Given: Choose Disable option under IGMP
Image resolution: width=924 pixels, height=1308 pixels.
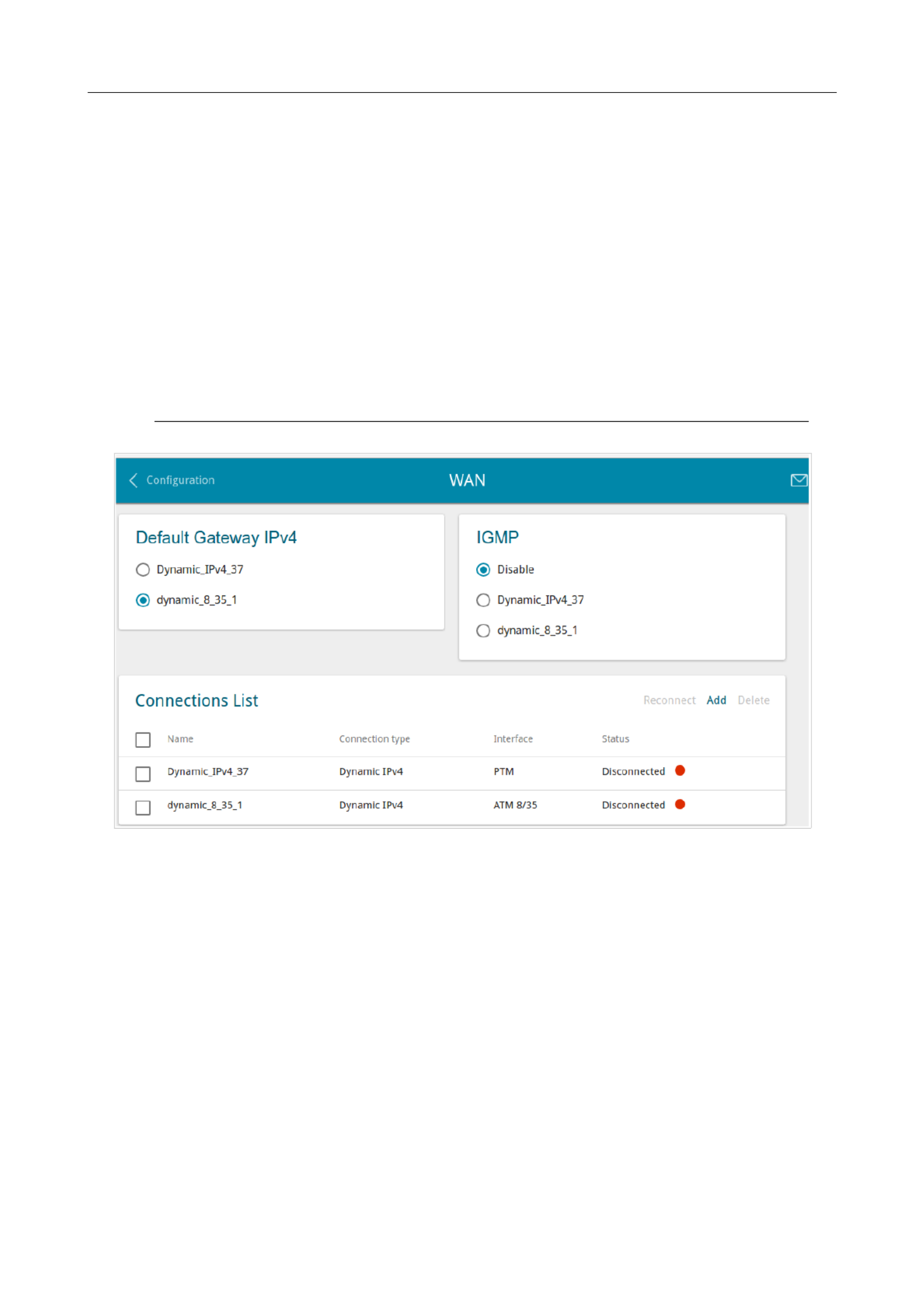Looking at the screenshot, I should (x=483, y=570).
